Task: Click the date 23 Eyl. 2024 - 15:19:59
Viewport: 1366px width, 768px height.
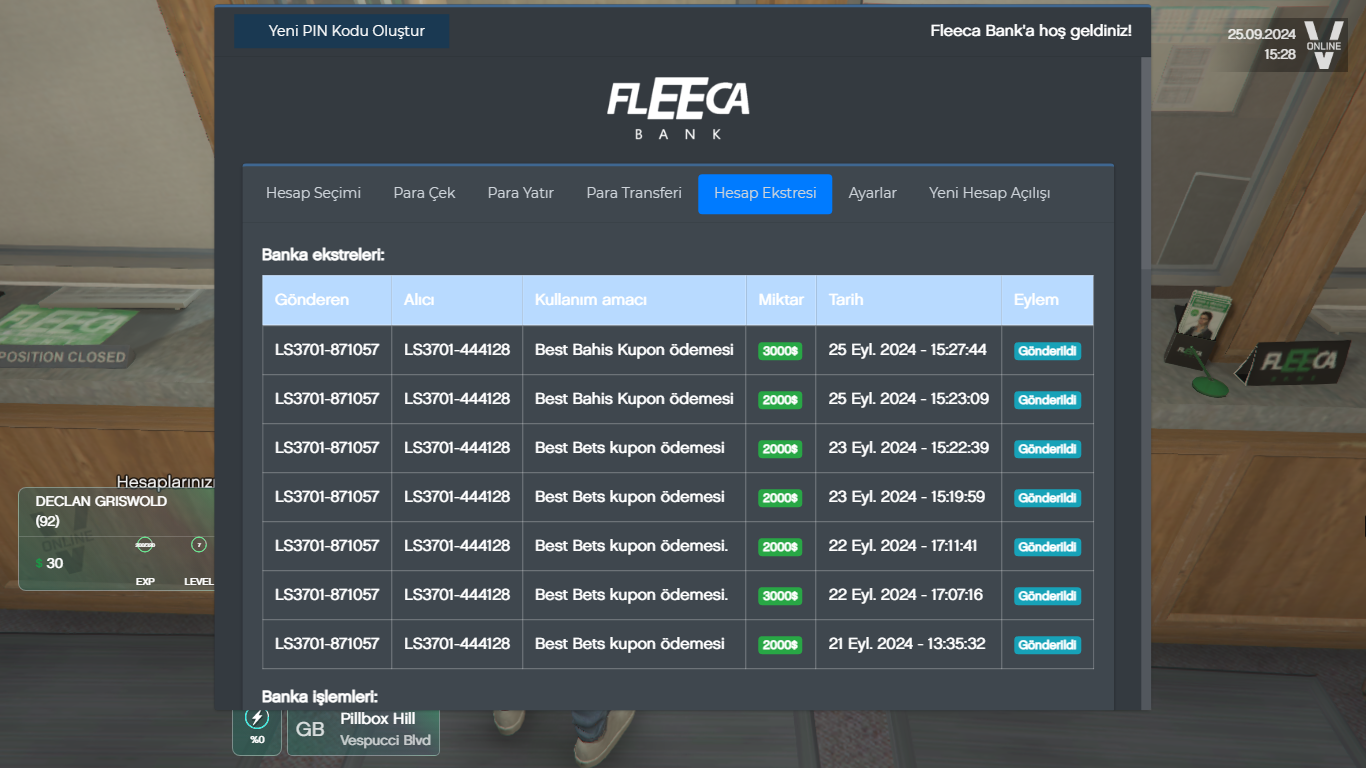Action: [907, 497]
